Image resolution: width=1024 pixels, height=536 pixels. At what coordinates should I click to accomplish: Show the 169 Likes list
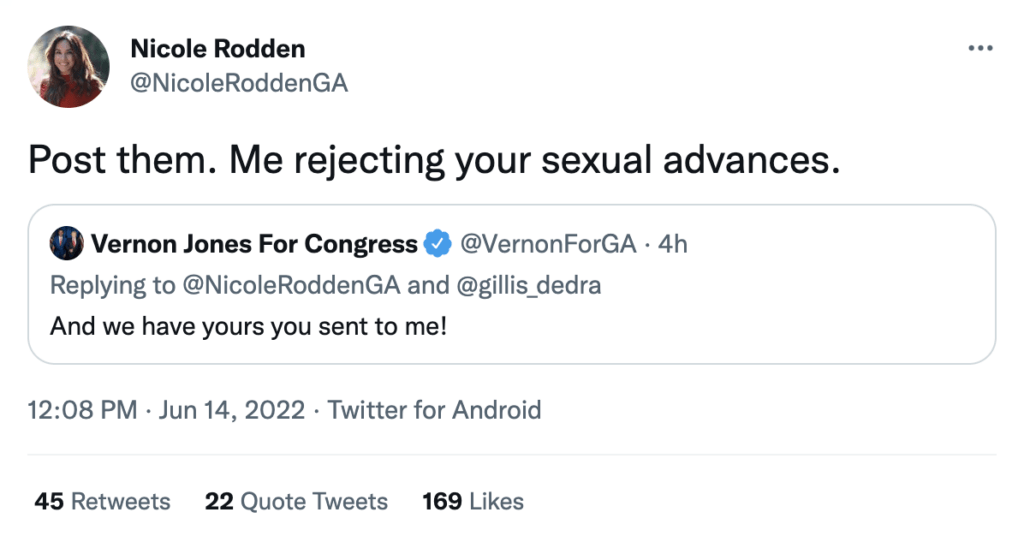coord(473,501)
